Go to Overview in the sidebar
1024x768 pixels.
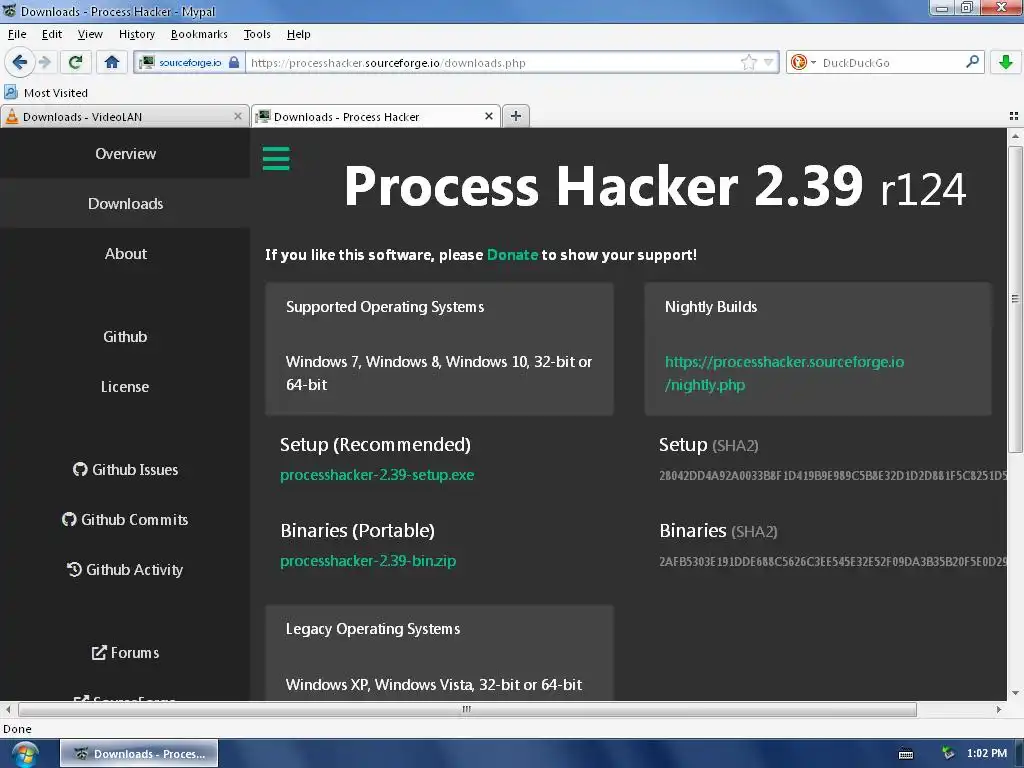(x=125, y=153)
